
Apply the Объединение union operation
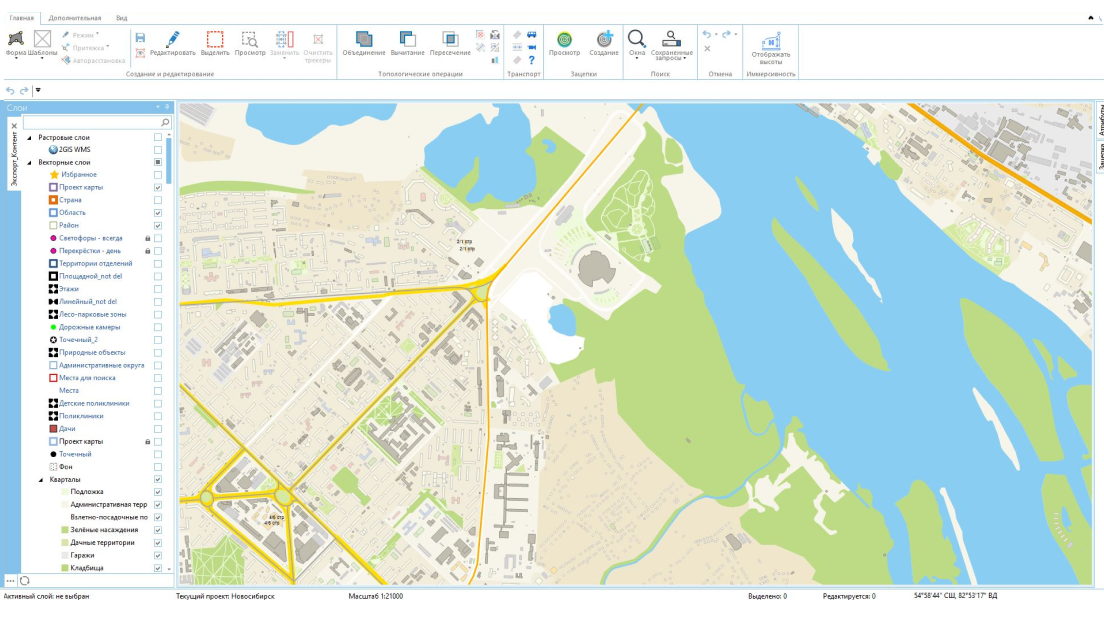tap(363, 43)
